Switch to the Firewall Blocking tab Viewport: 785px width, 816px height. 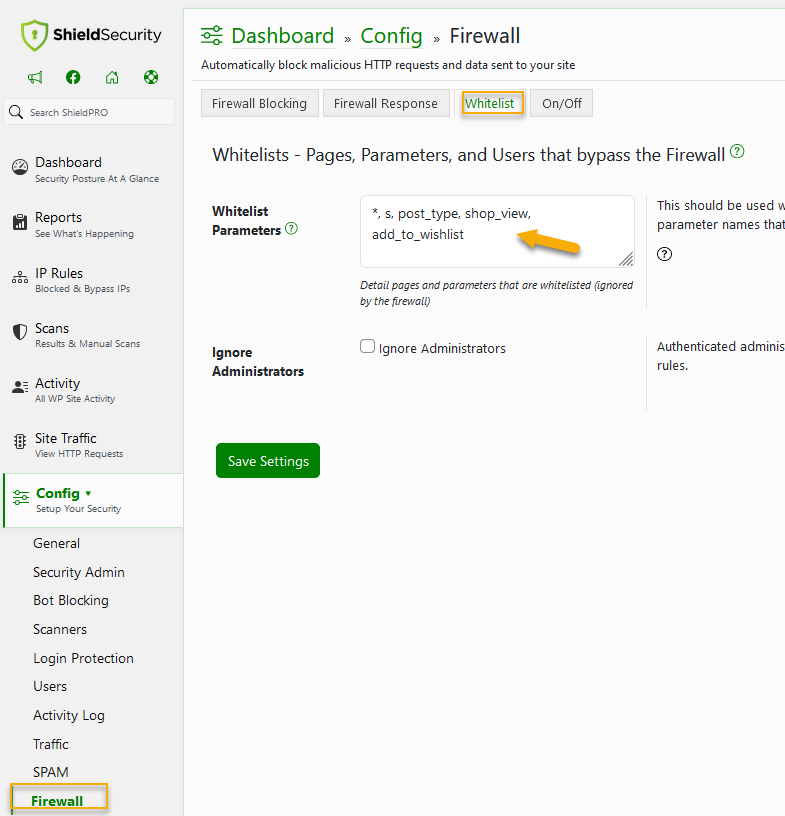(x=259, y=102)
